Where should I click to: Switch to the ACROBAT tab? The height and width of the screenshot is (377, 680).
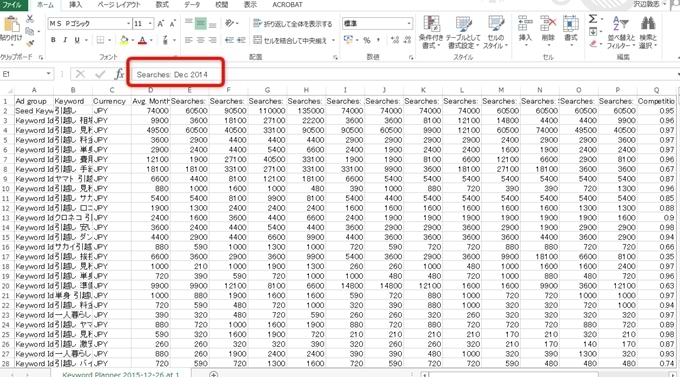point(287,5)
